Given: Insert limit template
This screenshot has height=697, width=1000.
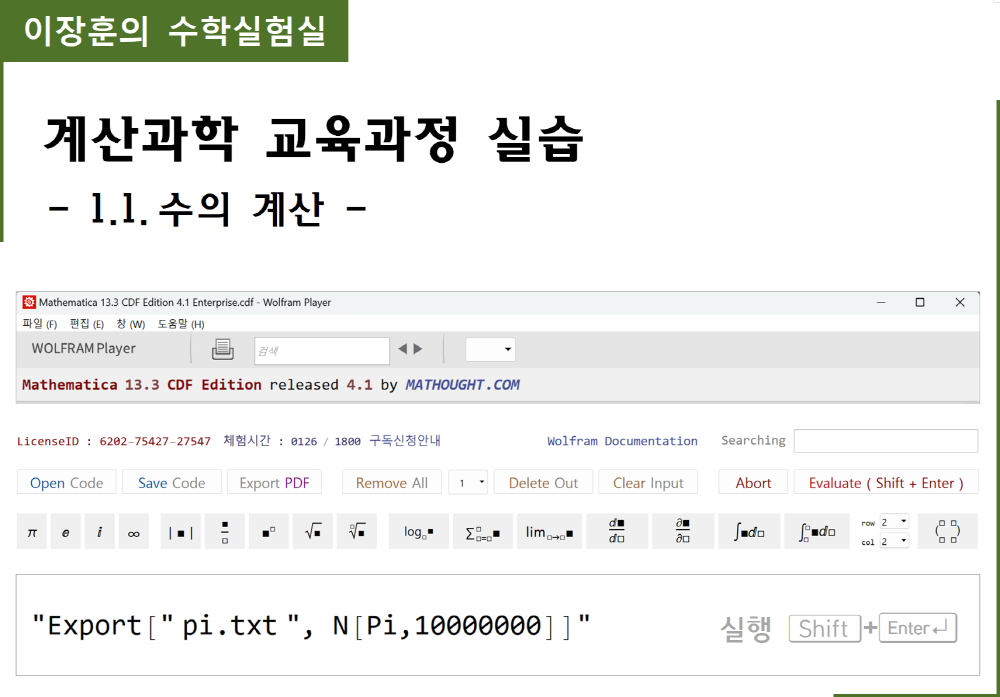Looking at the screenshot, I should pyautogui.click(x=549, y=532).
